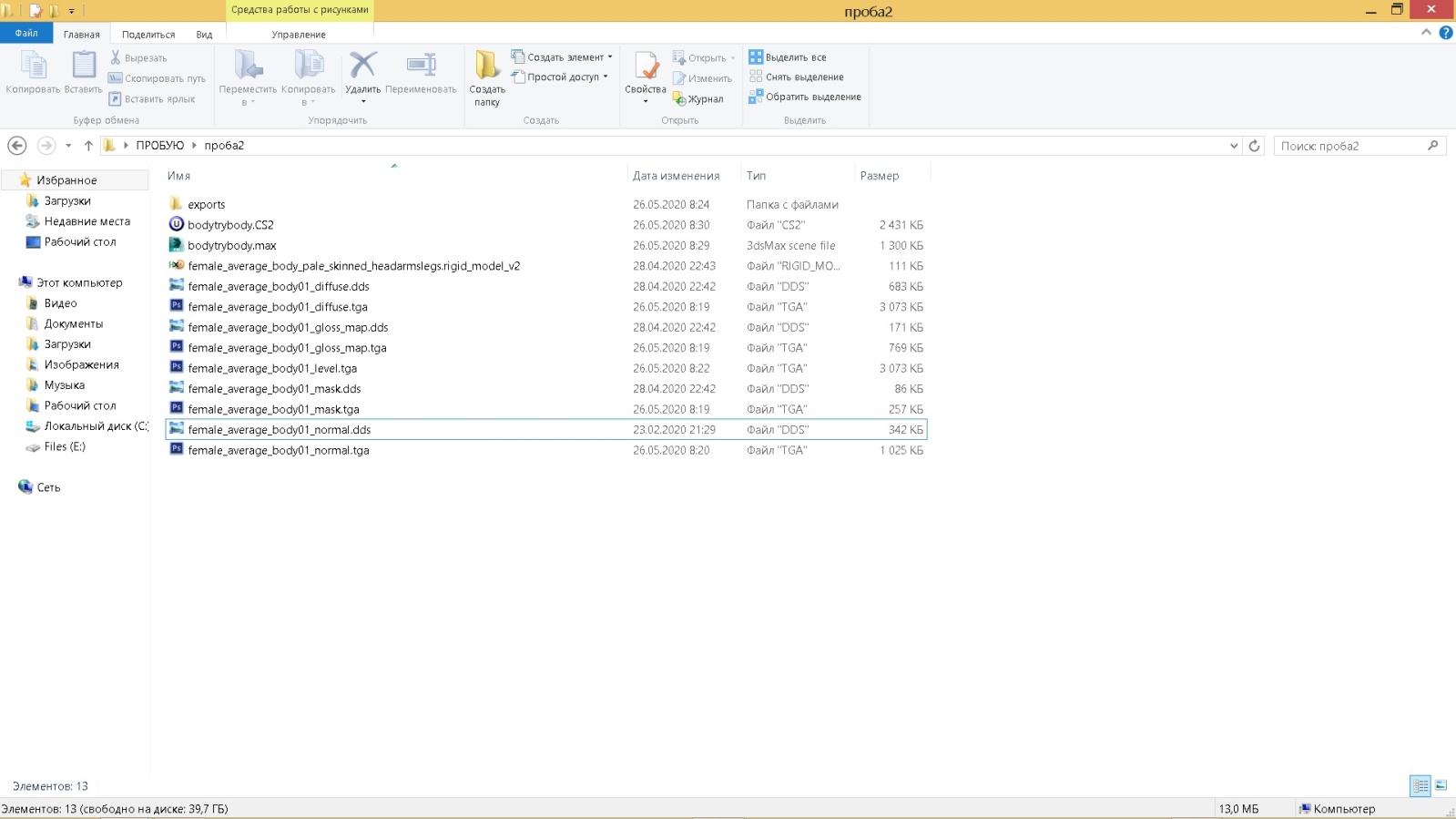Select the exports folder
Screen dimensions: 1456x819
tap(546, 204)
